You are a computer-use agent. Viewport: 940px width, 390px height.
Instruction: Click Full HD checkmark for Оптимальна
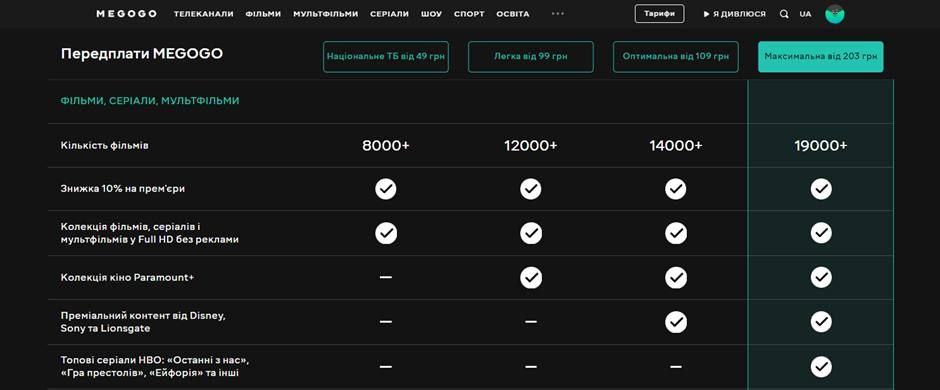[676, 233]
